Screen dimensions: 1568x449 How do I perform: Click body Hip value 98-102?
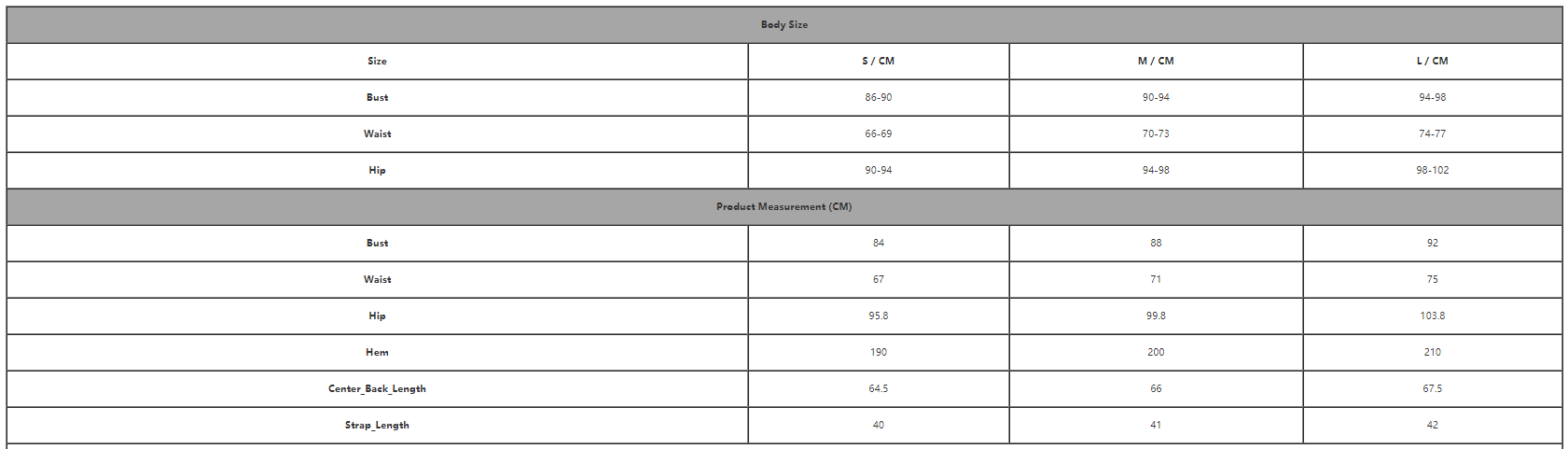(x=1432, y=171)
